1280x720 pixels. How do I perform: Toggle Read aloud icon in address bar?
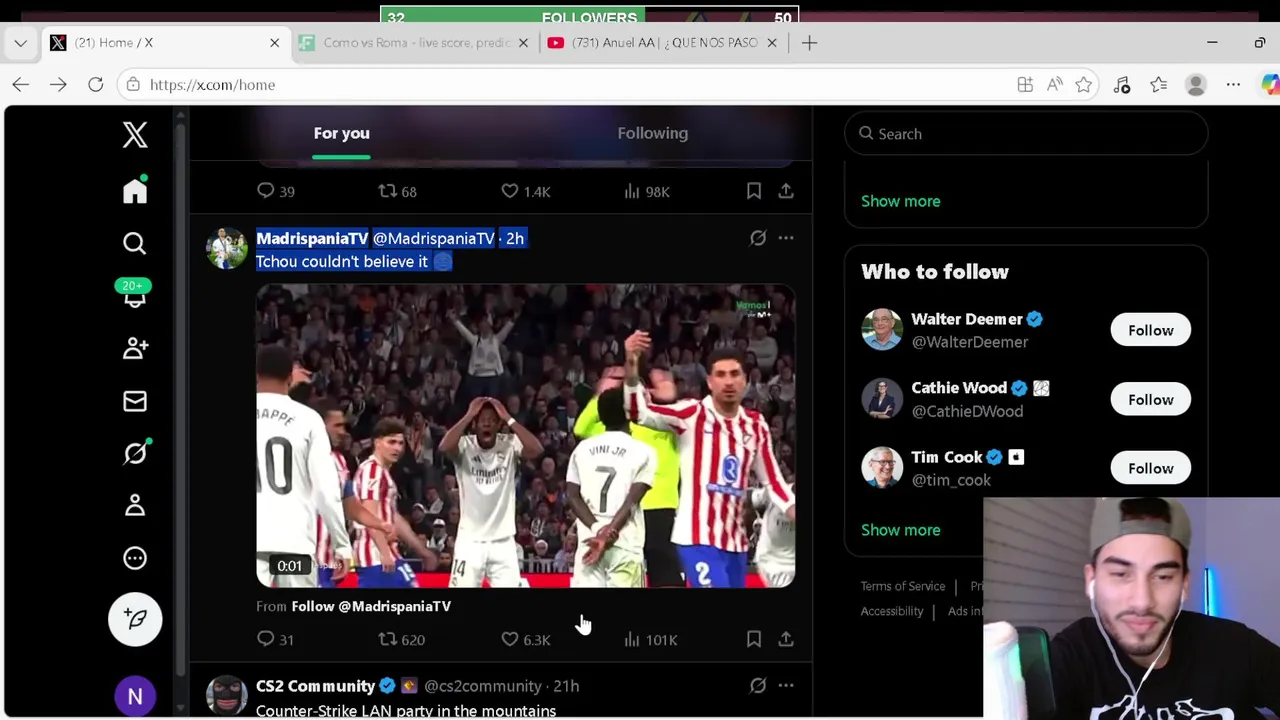(1054, 85)
